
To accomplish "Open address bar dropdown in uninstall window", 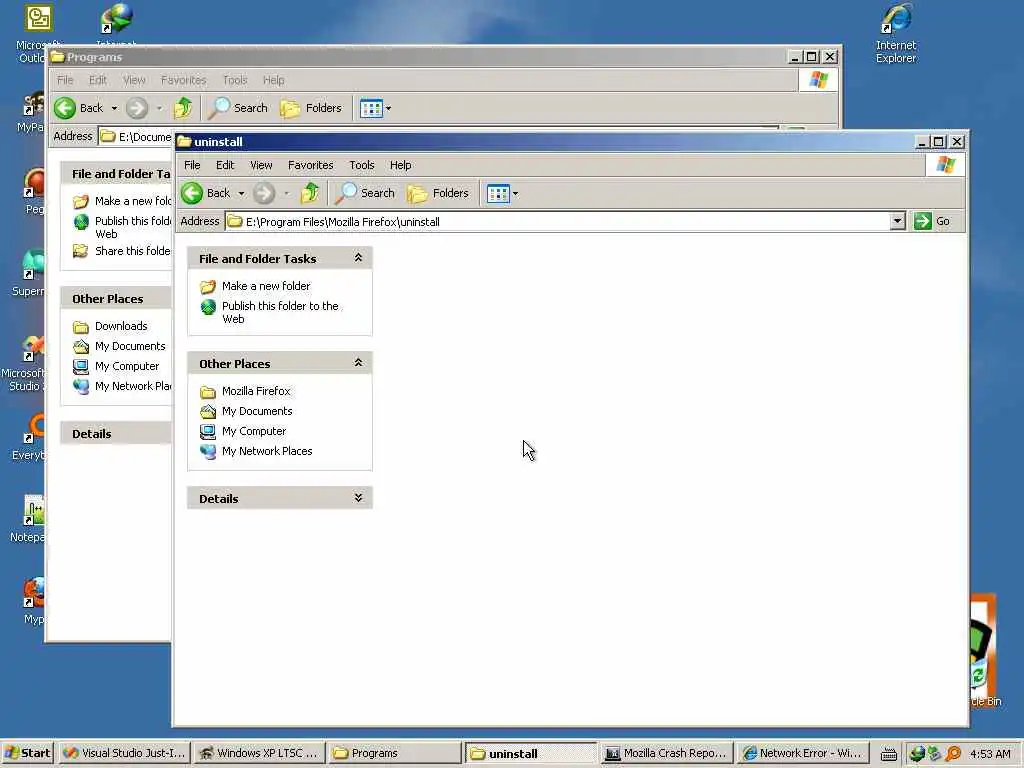I will (897, 221).
